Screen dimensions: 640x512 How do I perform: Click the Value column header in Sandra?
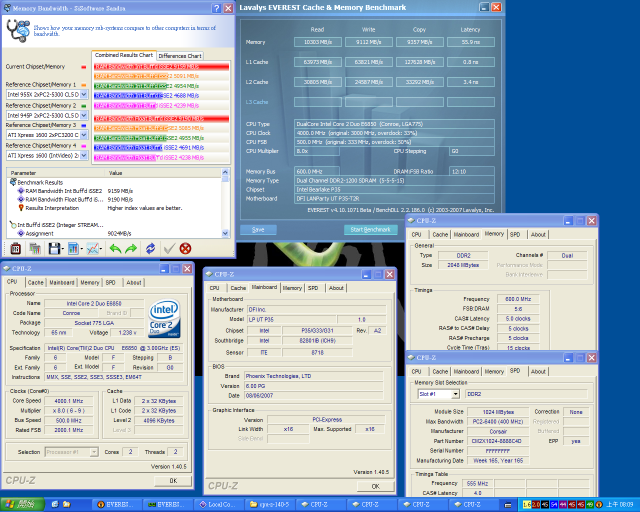[163, 173]
